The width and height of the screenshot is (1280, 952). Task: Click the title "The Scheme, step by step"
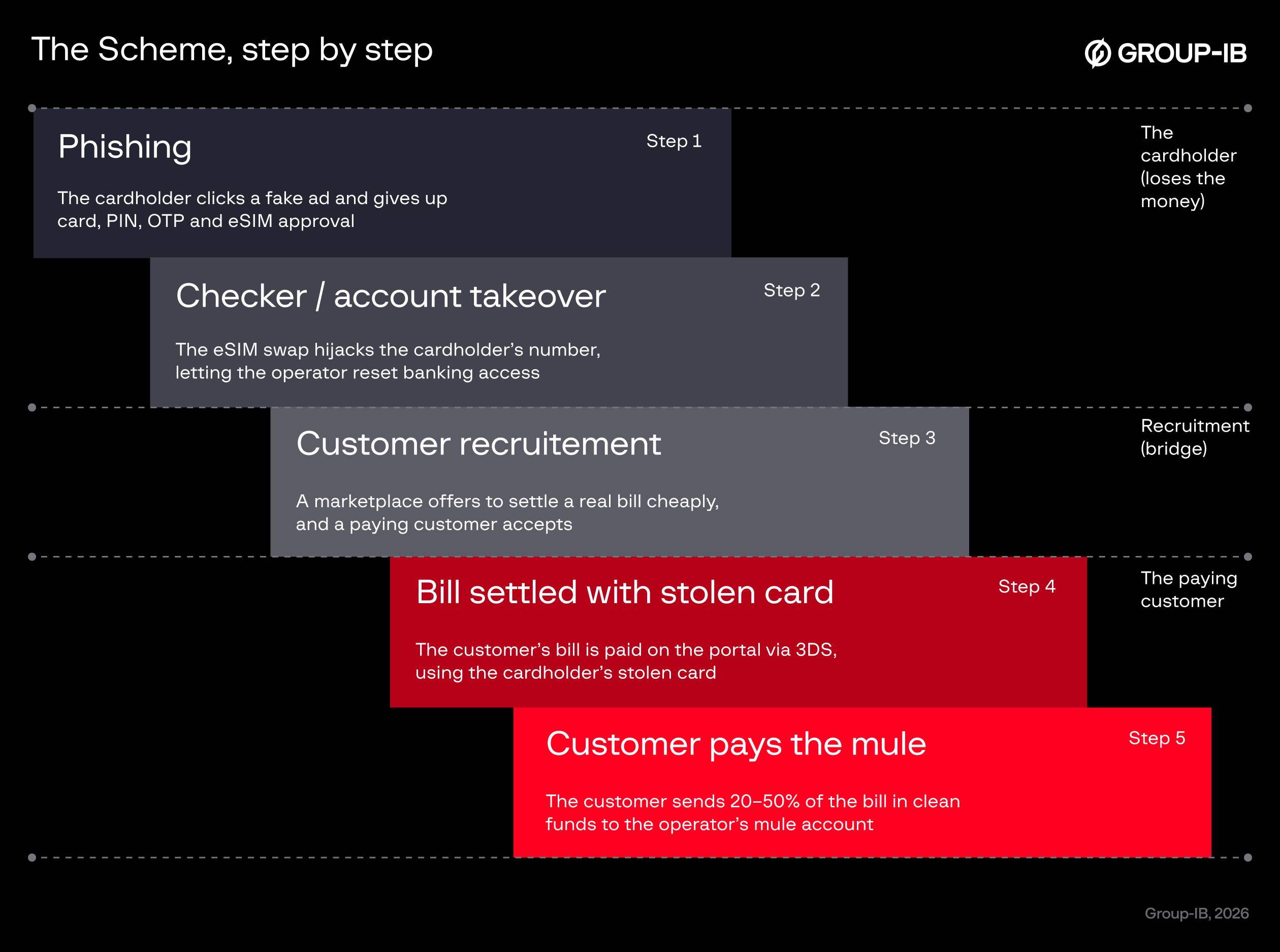[x=232, y=50]
